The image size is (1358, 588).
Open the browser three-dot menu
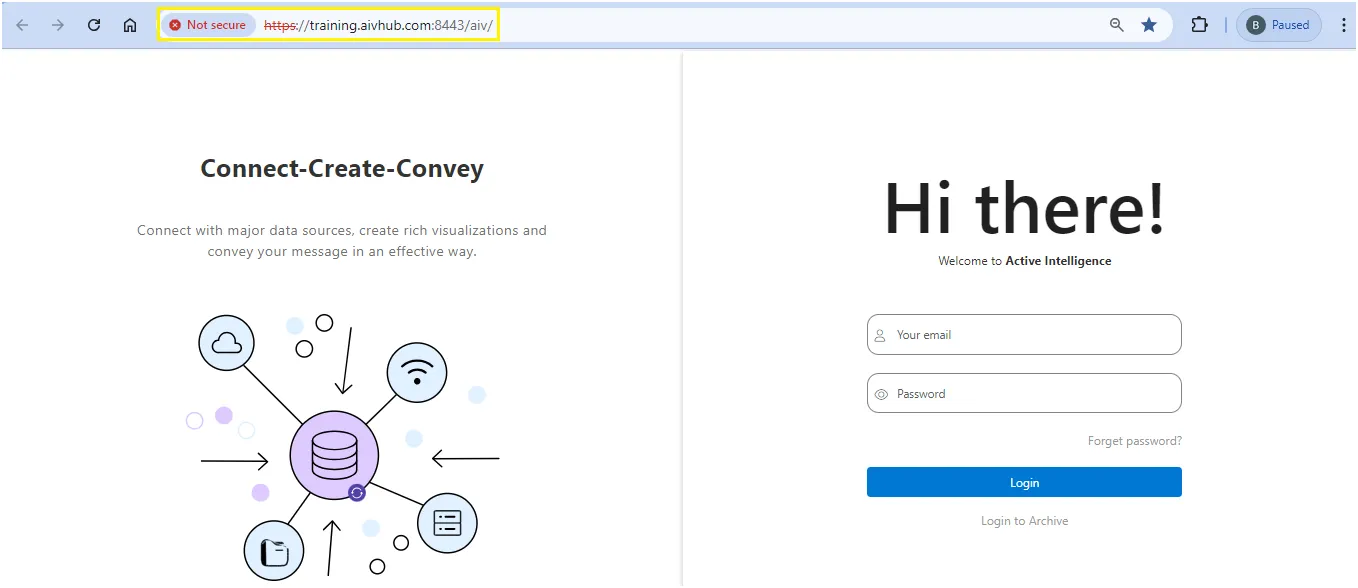click(x=1343, y=25)
